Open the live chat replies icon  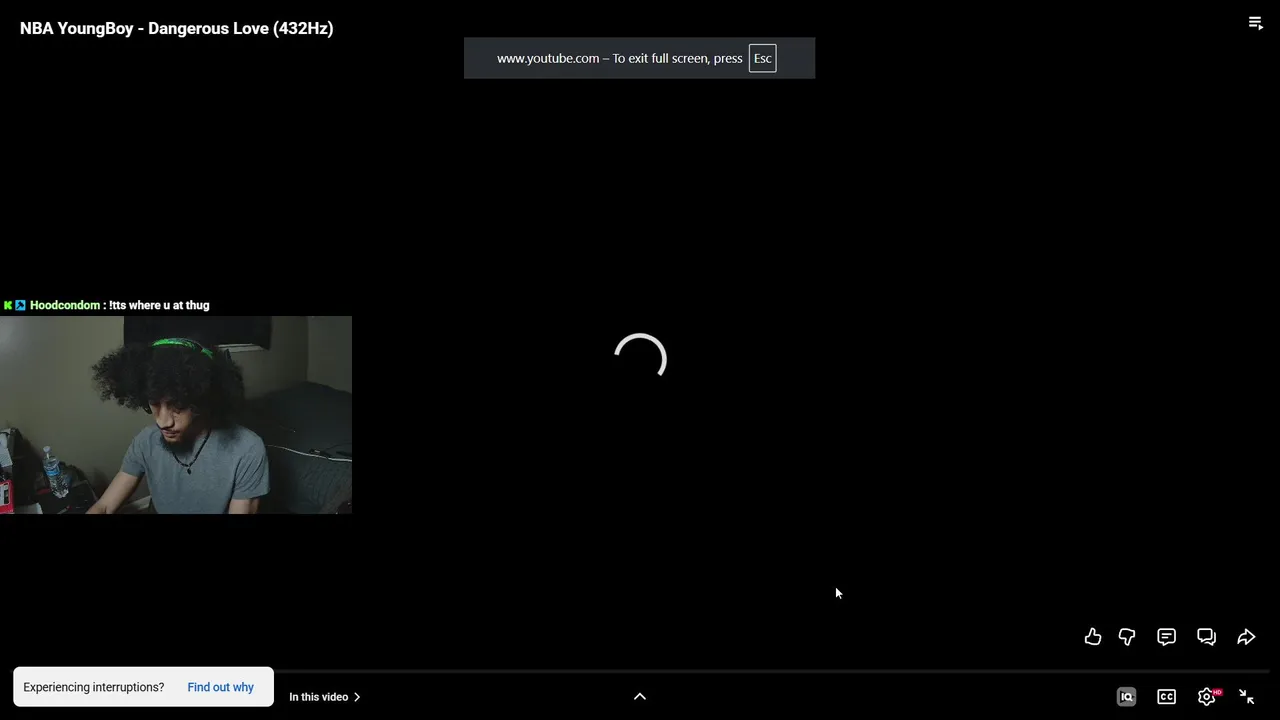click(1206, 637)
